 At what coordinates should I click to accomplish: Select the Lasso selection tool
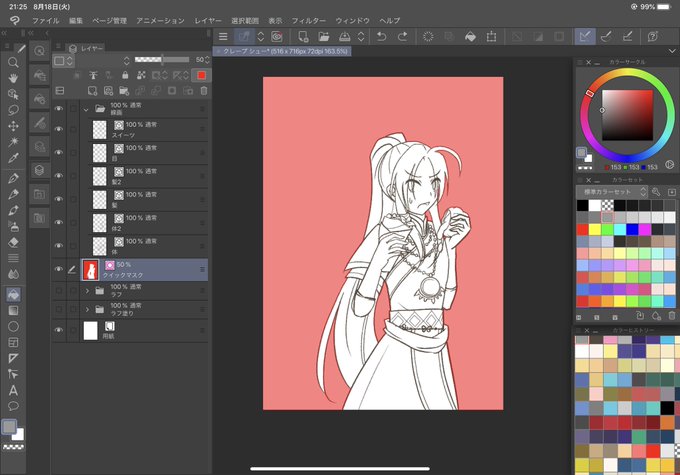(x=13, y=110)
